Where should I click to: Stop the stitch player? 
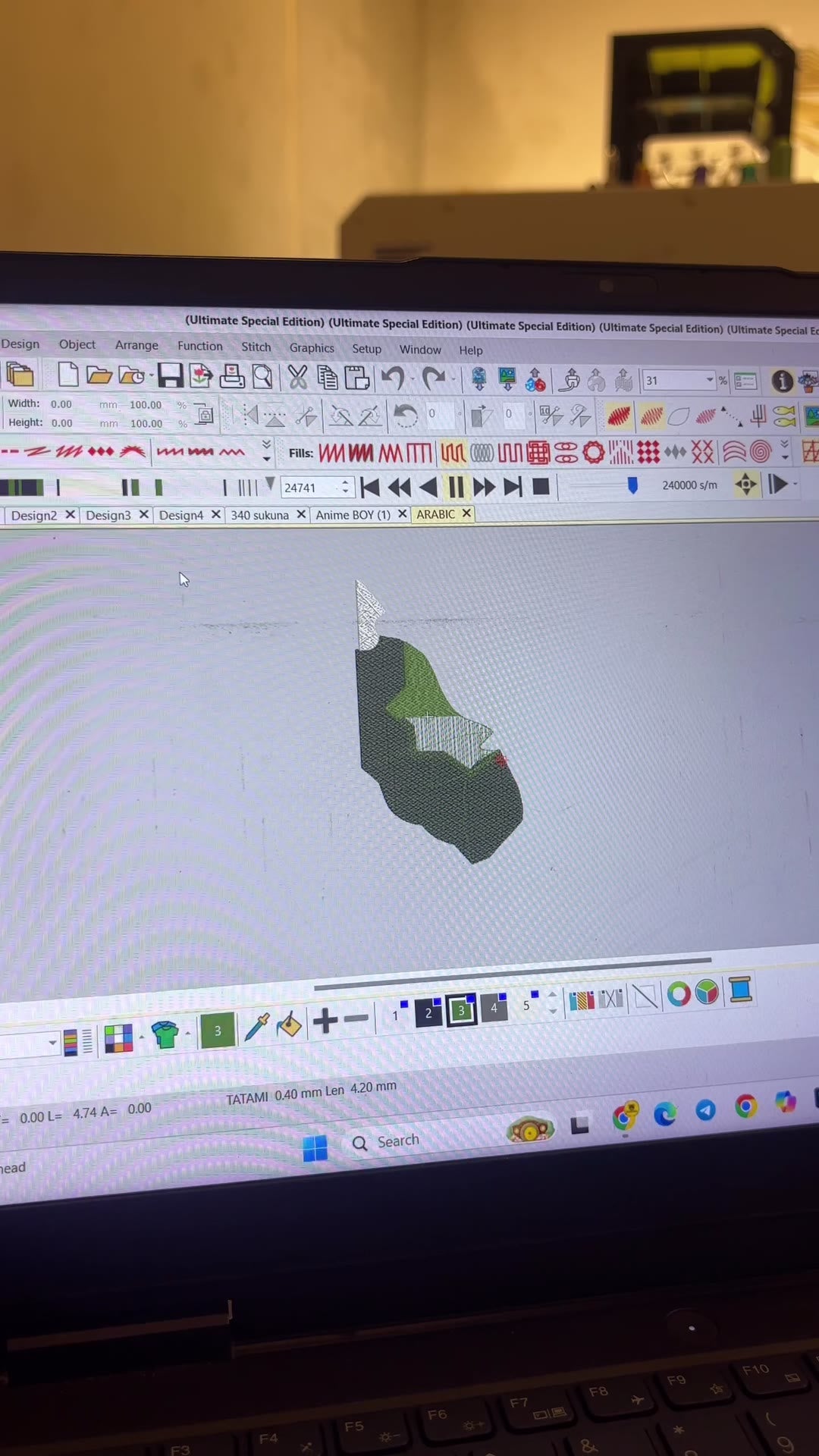pos(541,487)
